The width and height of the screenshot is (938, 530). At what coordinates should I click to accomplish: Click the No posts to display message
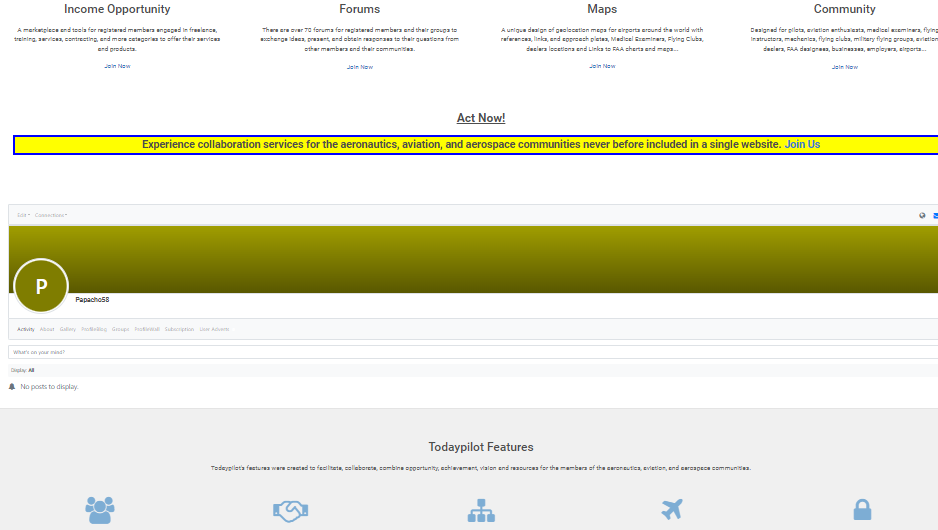click(49, 387)
